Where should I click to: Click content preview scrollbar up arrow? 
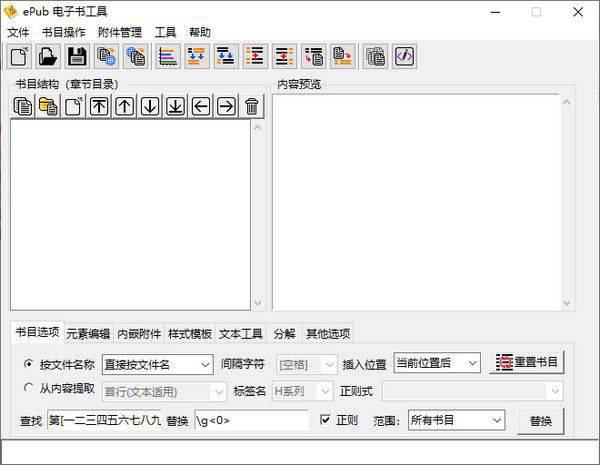tap(567, 102)
